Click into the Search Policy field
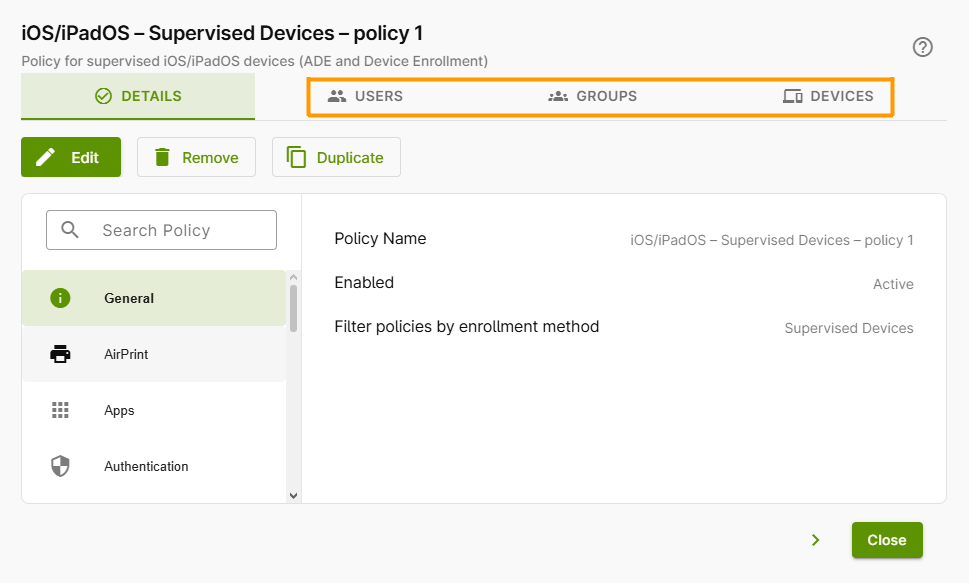The height and width of the screenshot is (583, 969). tap(161, 230)
